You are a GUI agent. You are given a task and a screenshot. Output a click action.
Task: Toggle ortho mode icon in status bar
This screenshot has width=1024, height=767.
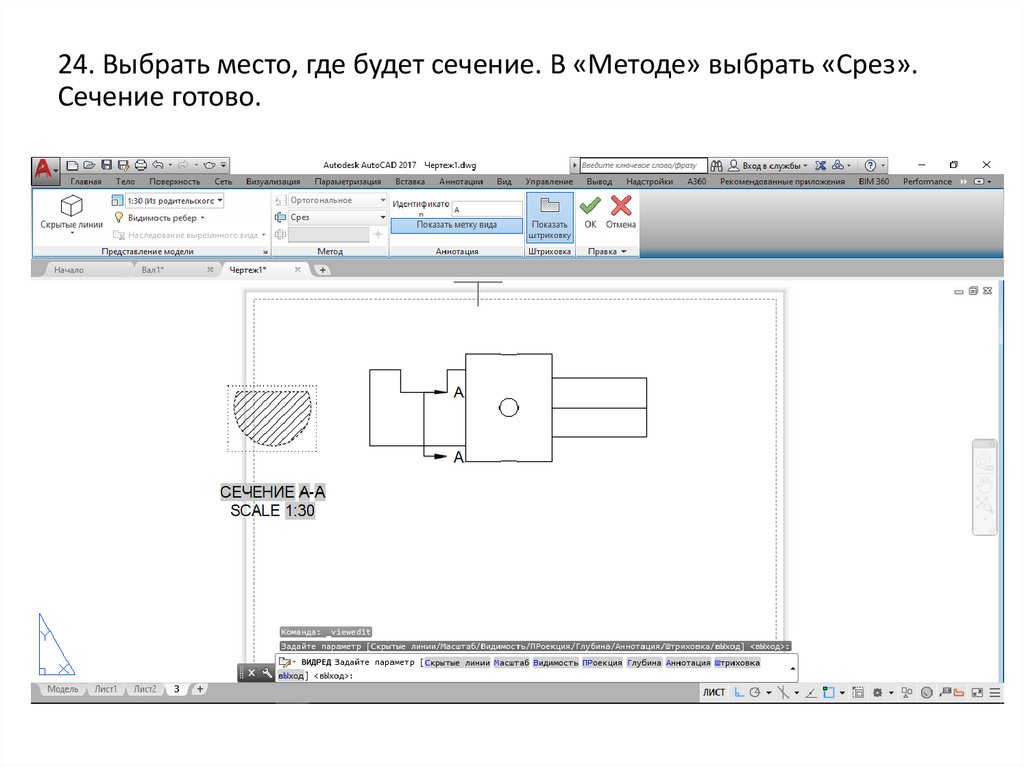pyautogui.click(x=739, y=693)
